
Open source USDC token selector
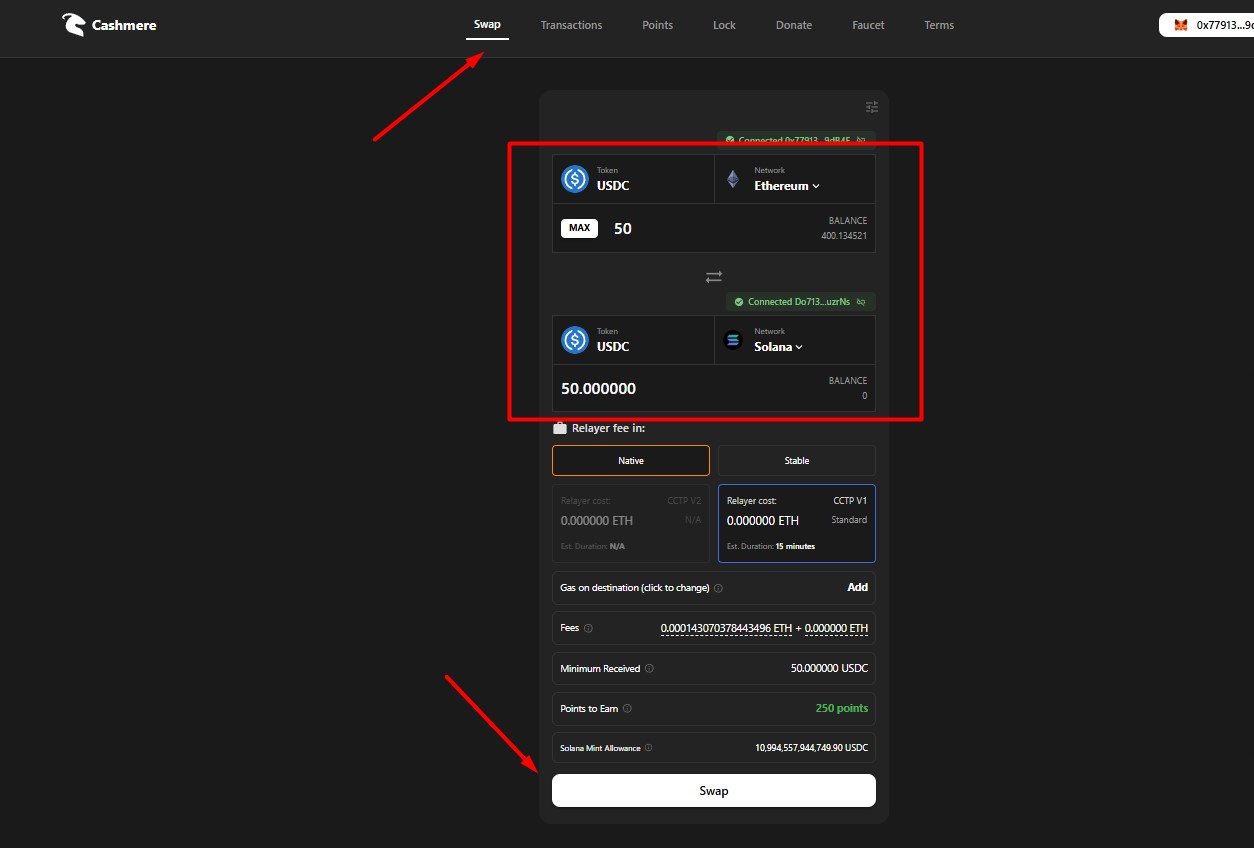pyautogui.click(x=632, y=179)
